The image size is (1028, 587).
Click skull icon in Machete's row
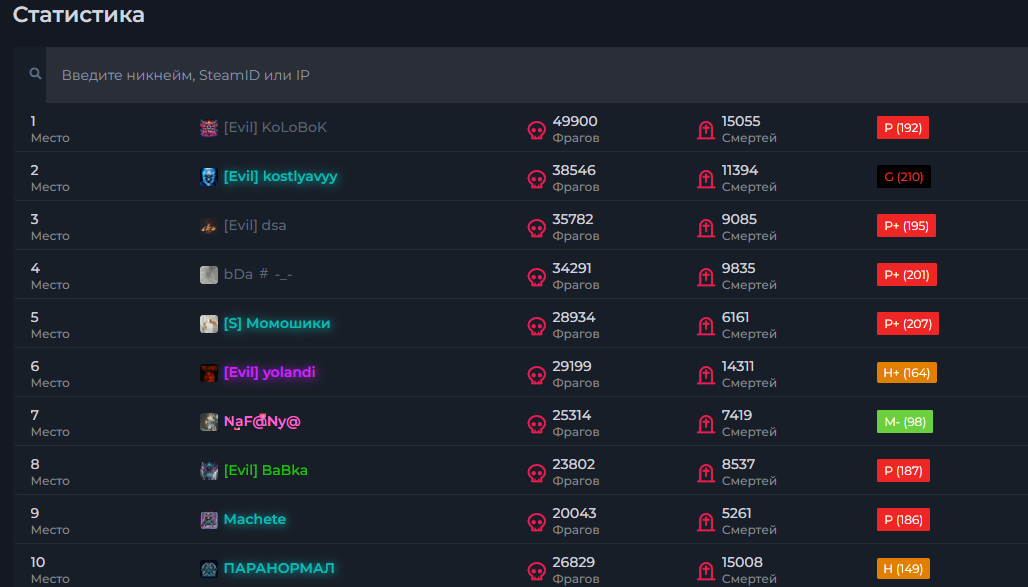pos(537,522)
